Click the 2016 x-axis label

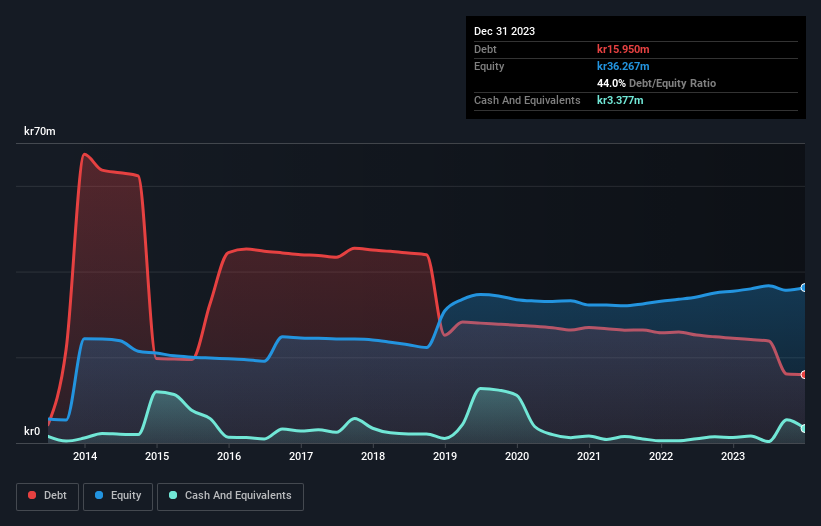click(229, 456)
